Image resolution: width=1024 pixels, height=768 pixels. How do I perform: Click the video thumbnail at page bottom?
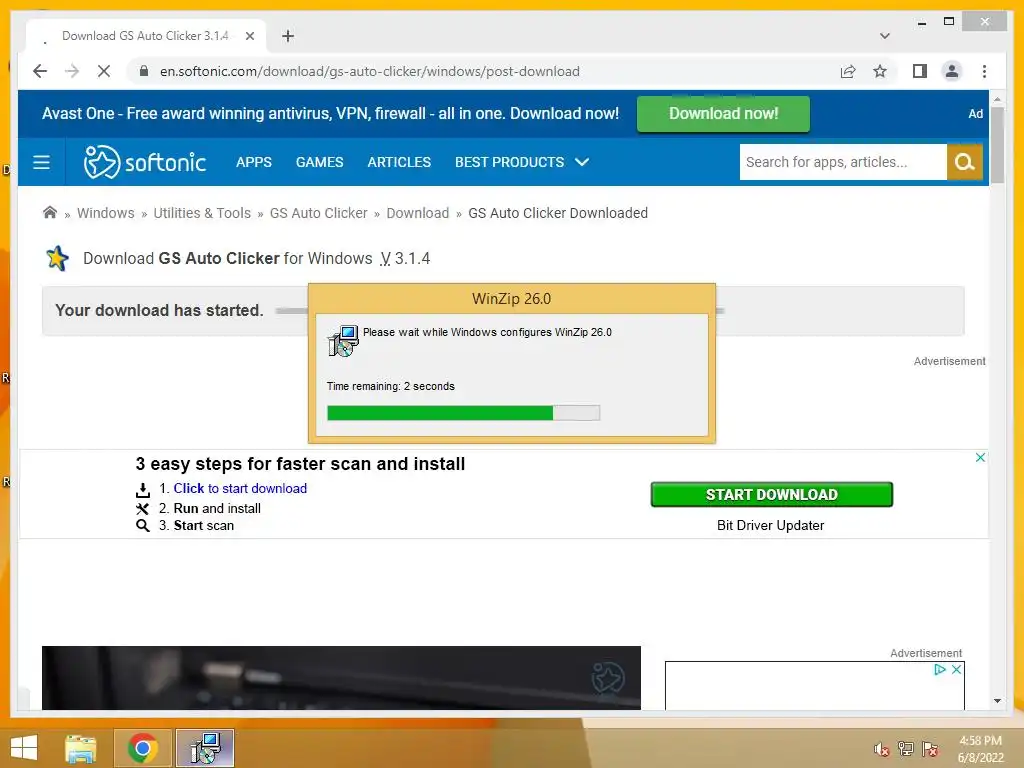[341, 678]
